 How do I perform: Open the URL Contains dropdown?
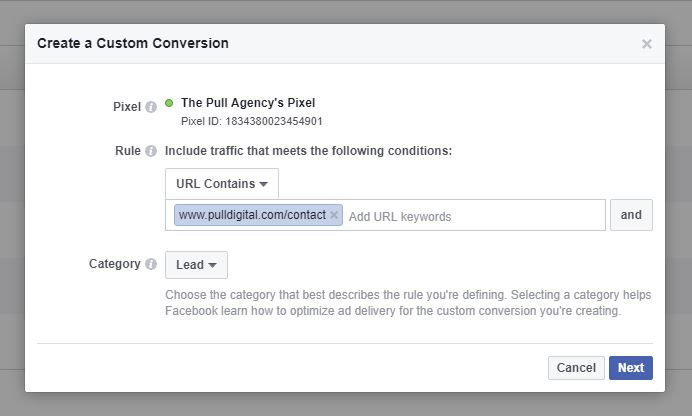222,184
